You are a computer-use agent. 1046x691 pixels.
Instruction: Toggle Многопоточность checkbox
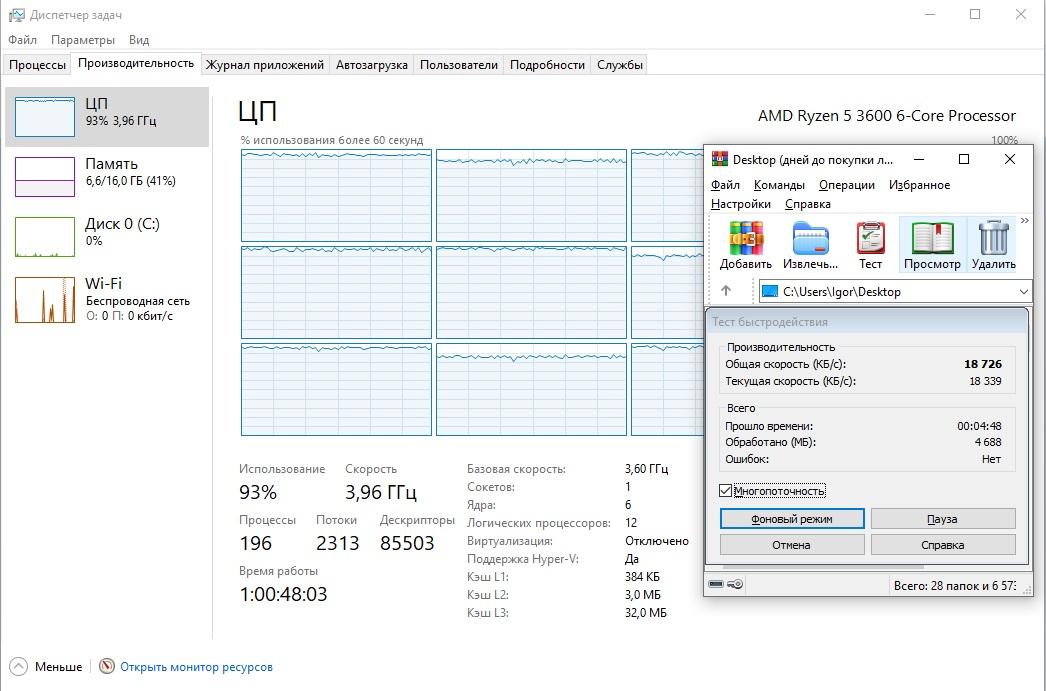pos(726,491)
